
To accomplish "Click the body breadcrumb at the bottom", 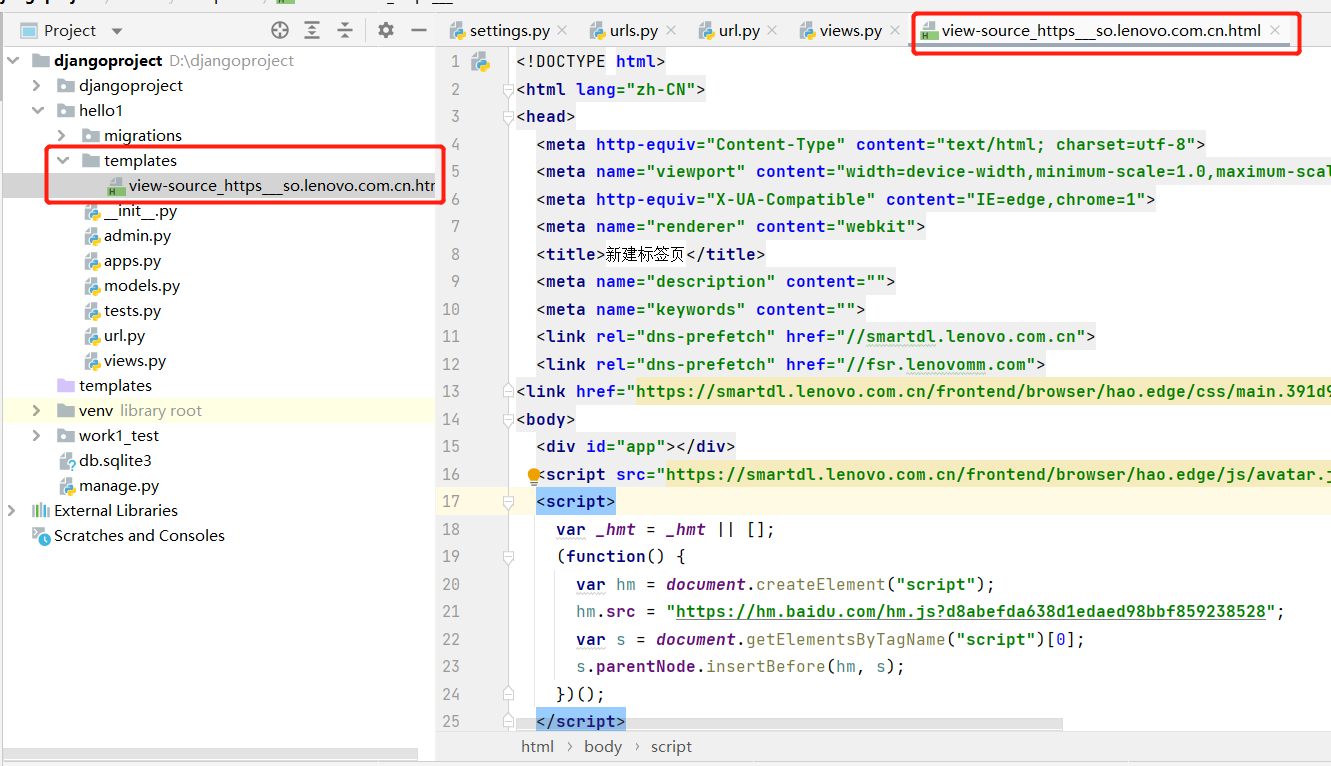I will pyautogui.click(x=602, y=746).
